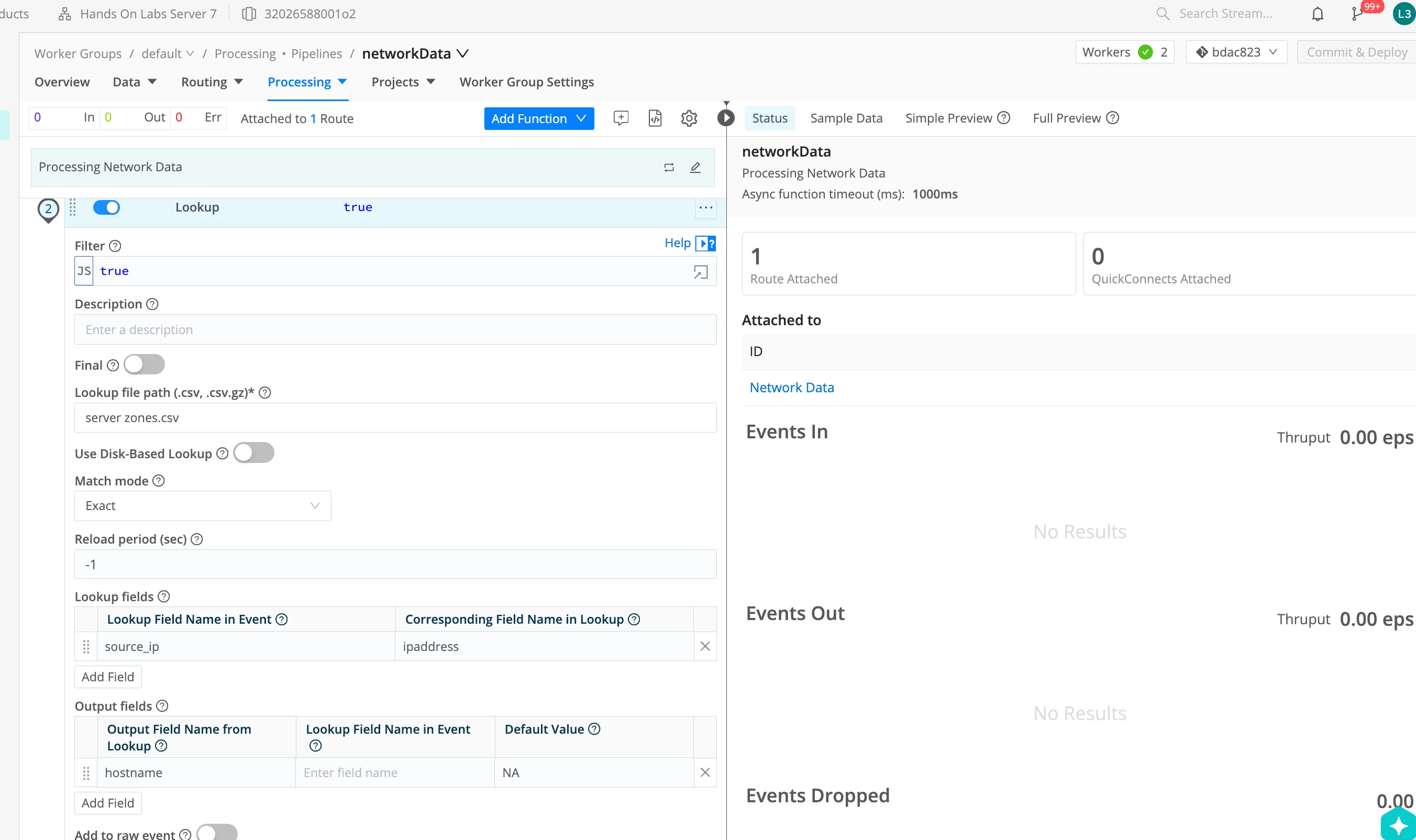Viewport: 1416px width, 840px height.
Task: Open the add comment icon in toolbar
Action: [x=621, y=118]
